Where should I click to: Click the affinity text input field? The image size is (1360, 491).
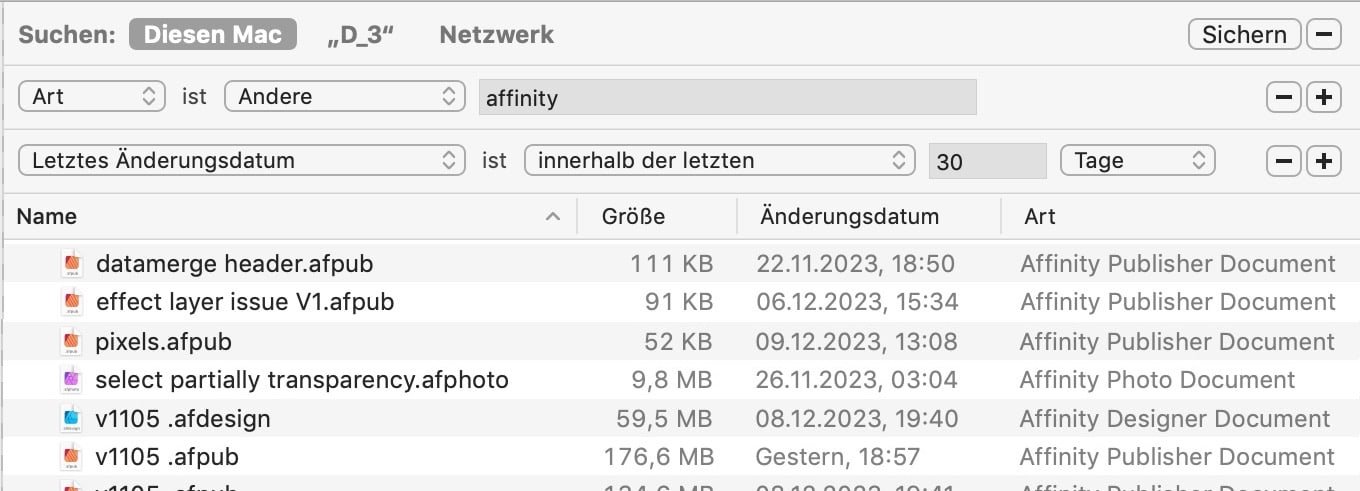[x=727, y=98]
